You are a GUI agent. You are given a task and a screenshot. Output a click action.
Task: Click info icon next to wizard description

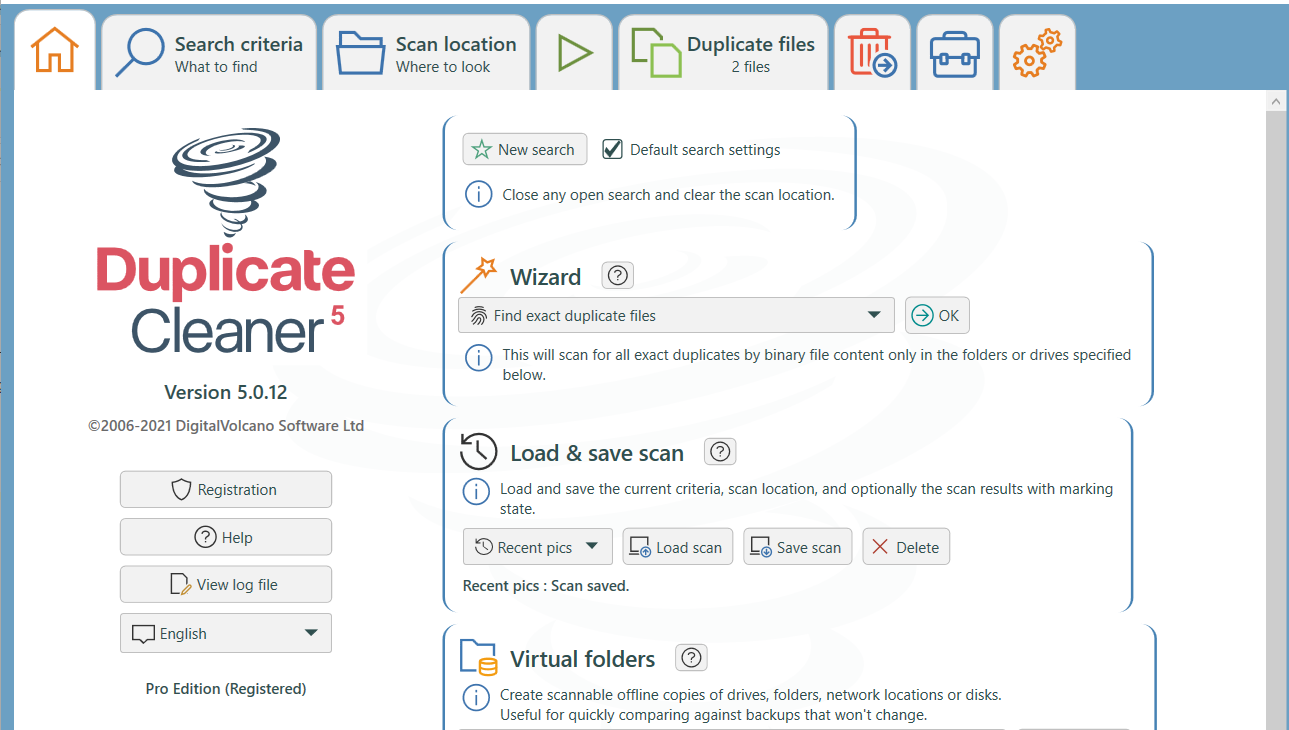pyautogui.click(x=479, y=357)
